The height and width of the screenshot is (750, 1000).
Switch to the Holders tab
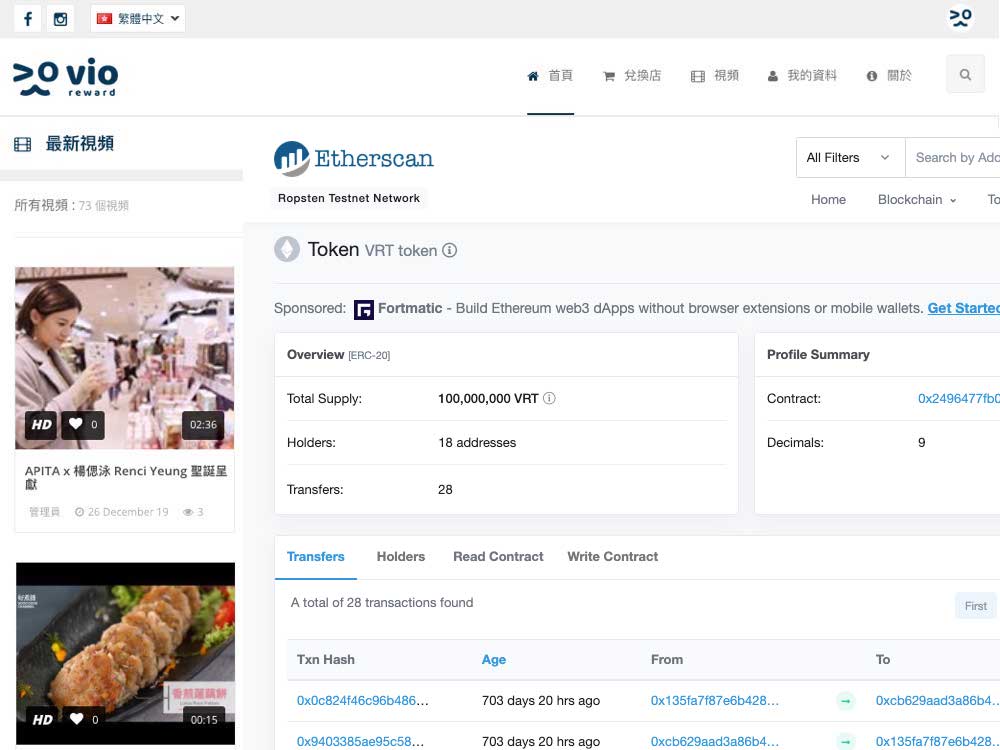tap(401, 557)
